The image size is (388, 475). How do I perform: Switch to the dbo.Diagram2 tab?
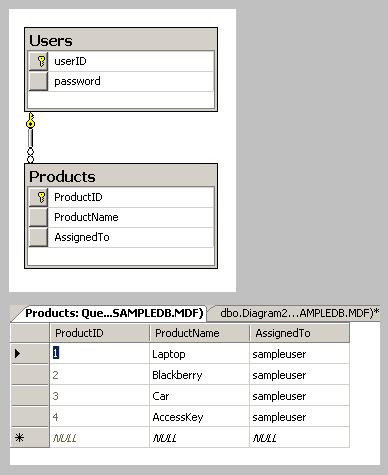pyautogui.click(x=299, y=313)
